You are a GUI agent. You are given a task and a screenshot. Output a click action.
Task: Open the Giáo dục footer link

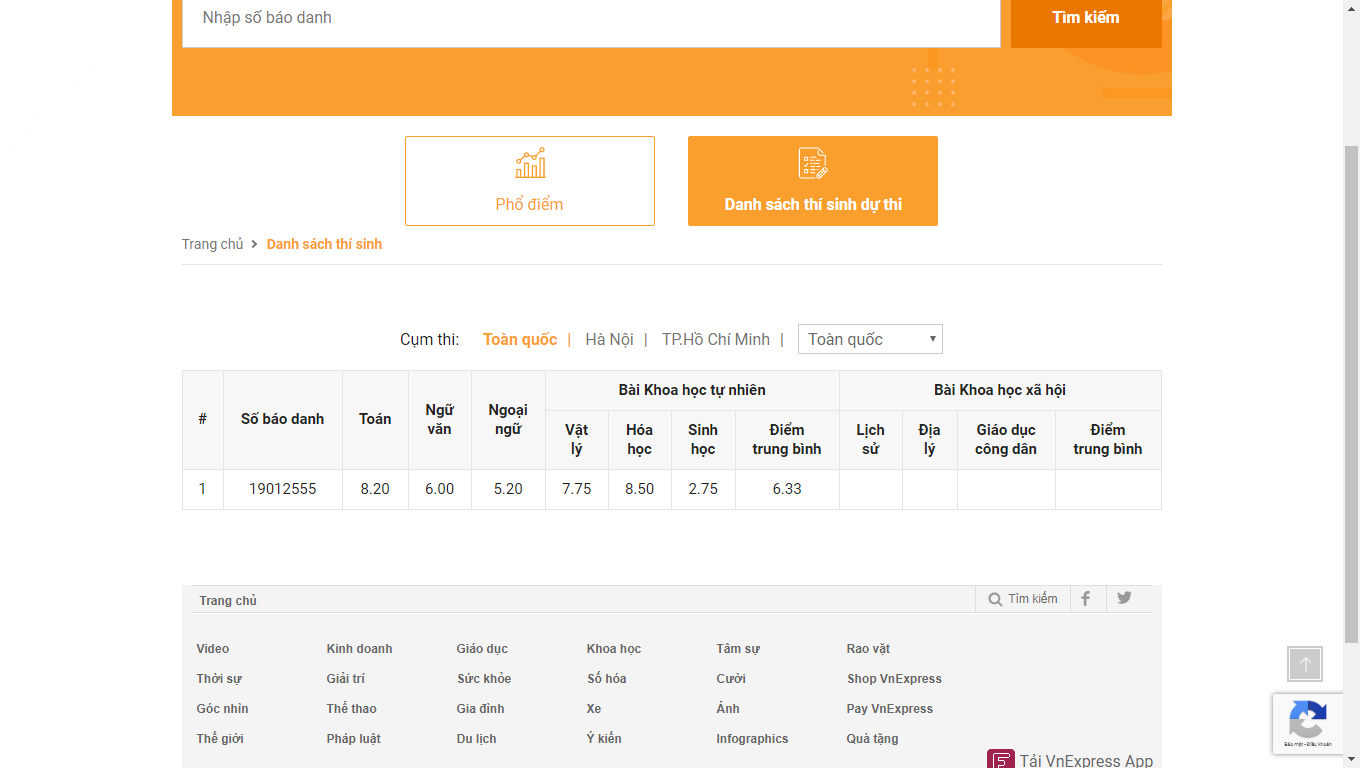(x=482, y=649)
